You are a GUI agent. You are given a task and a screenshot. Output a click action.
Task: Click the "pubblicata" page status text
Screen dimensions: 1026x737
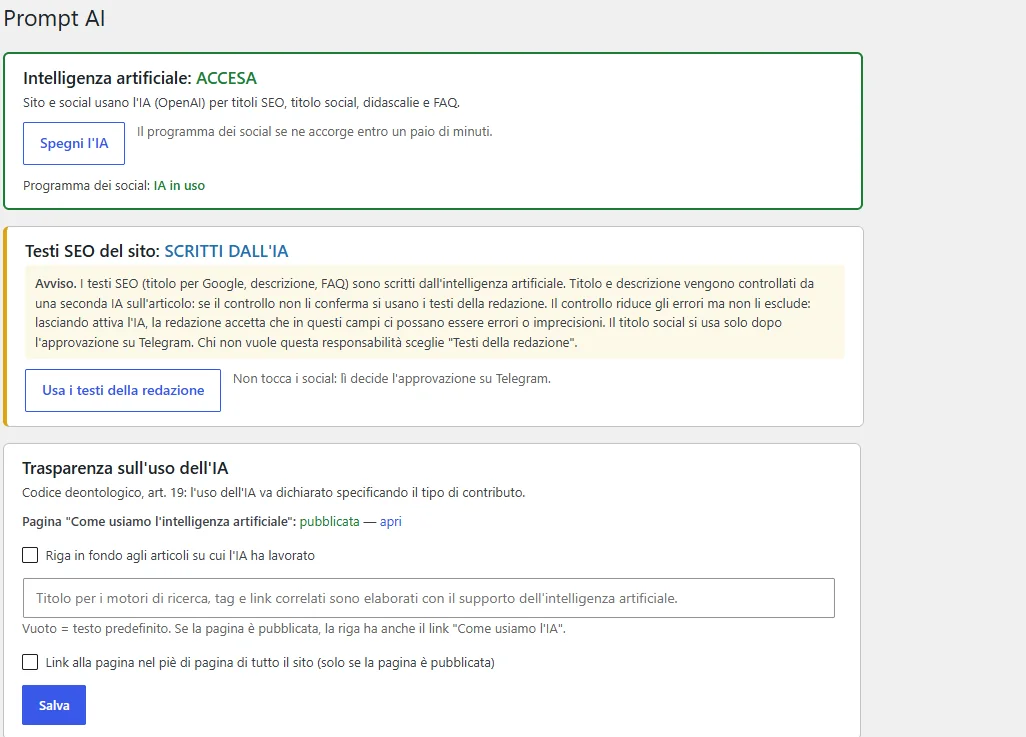pos(330,522)
